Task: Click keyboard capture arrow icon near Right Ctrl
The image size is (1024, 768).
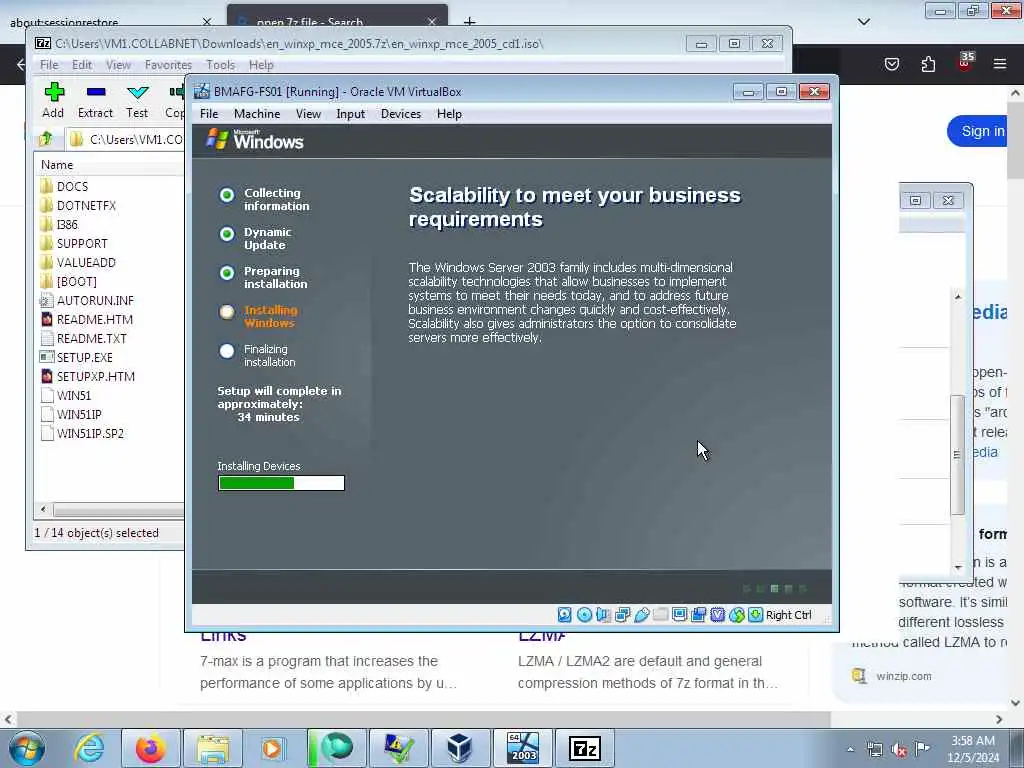Action: (756, 615)
